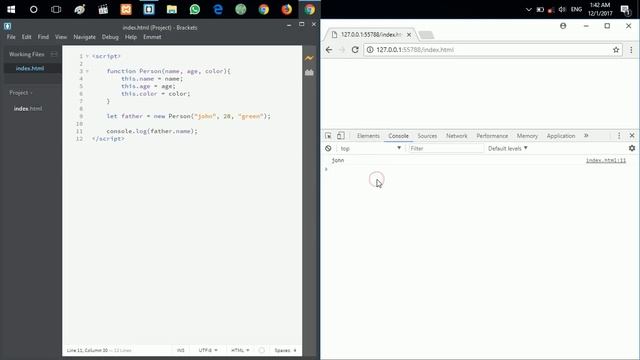Open the Brackets Find menu
Screen dimensions: 640x360
(43, 37)
